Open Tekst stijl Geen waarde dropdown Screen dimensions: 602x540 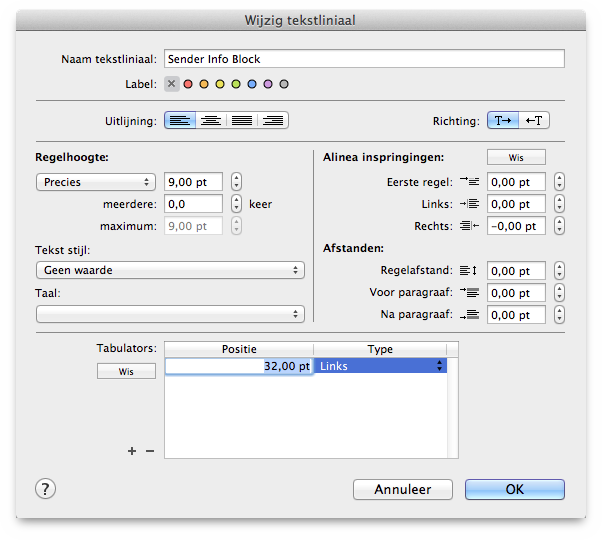coord(170,270)
